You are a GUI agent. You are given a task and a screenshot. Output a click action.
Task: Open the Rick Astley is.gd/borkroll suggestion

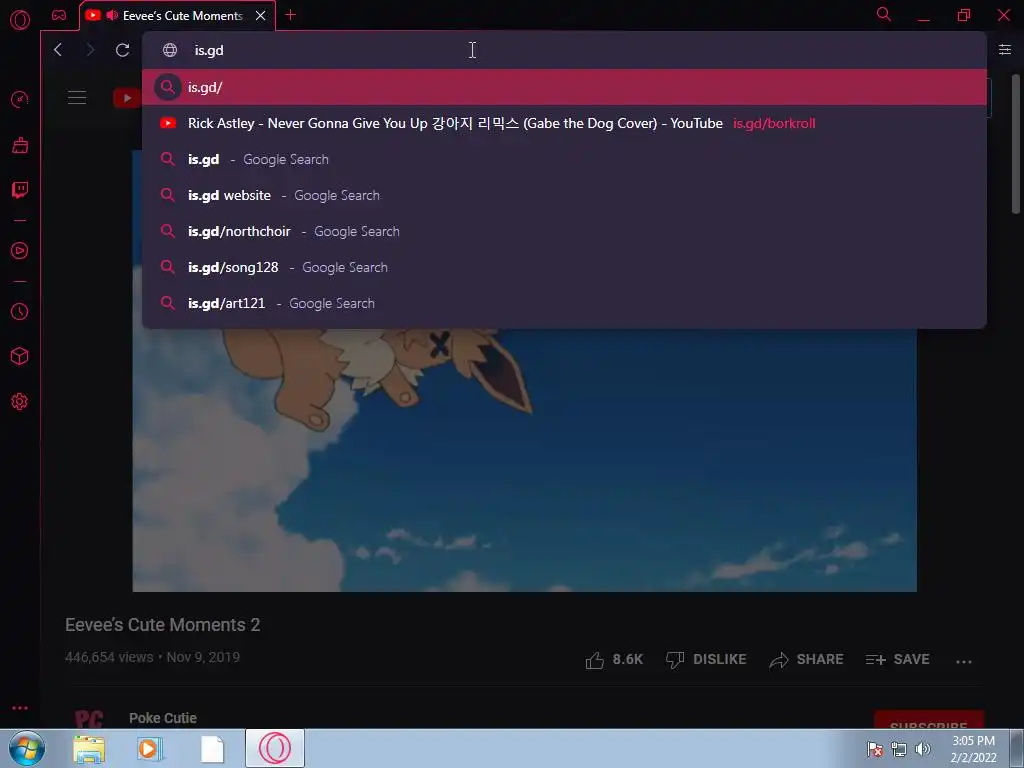point(564,123)
